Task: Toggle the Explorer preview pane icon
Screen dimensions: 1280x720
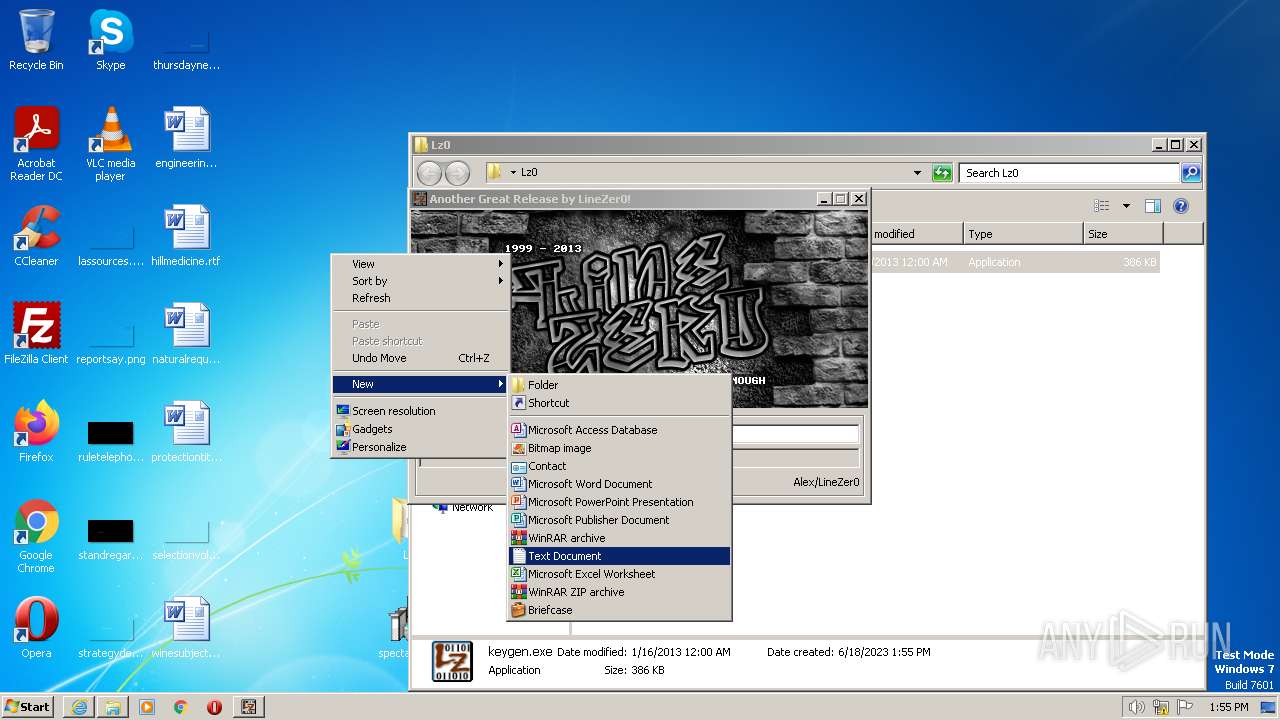Action: pyautogui.click(x=1152, y=206)
